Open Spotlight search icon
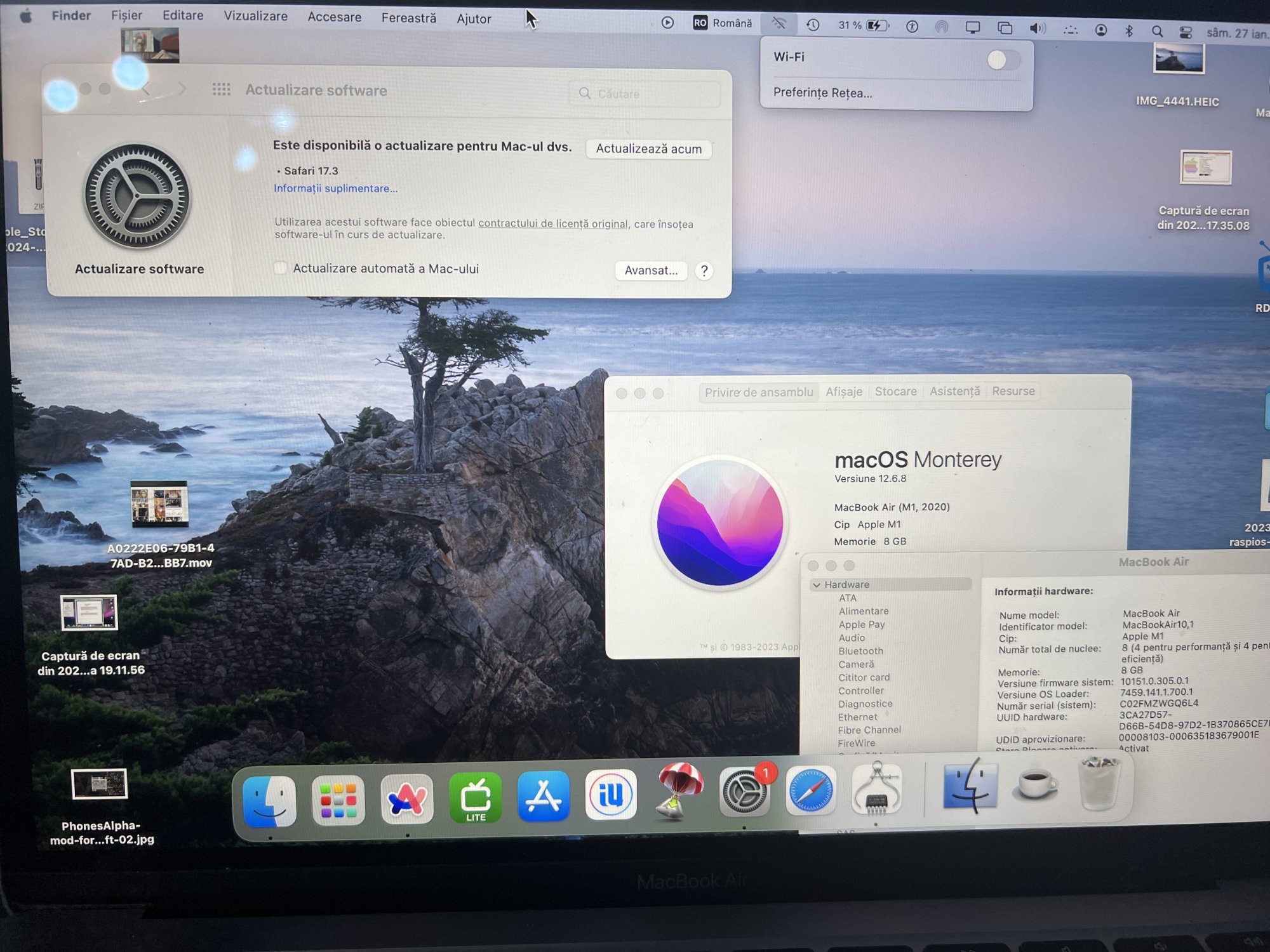This screenshot has width=1270, height=952. [1157, 30]
